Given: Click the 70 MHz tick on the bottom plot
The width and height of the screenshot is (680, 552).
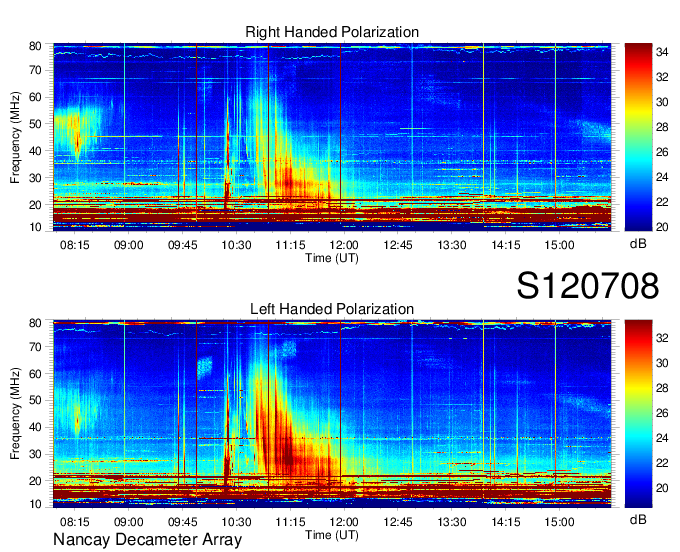Looking at the screenshot, I should click(35, 347).
